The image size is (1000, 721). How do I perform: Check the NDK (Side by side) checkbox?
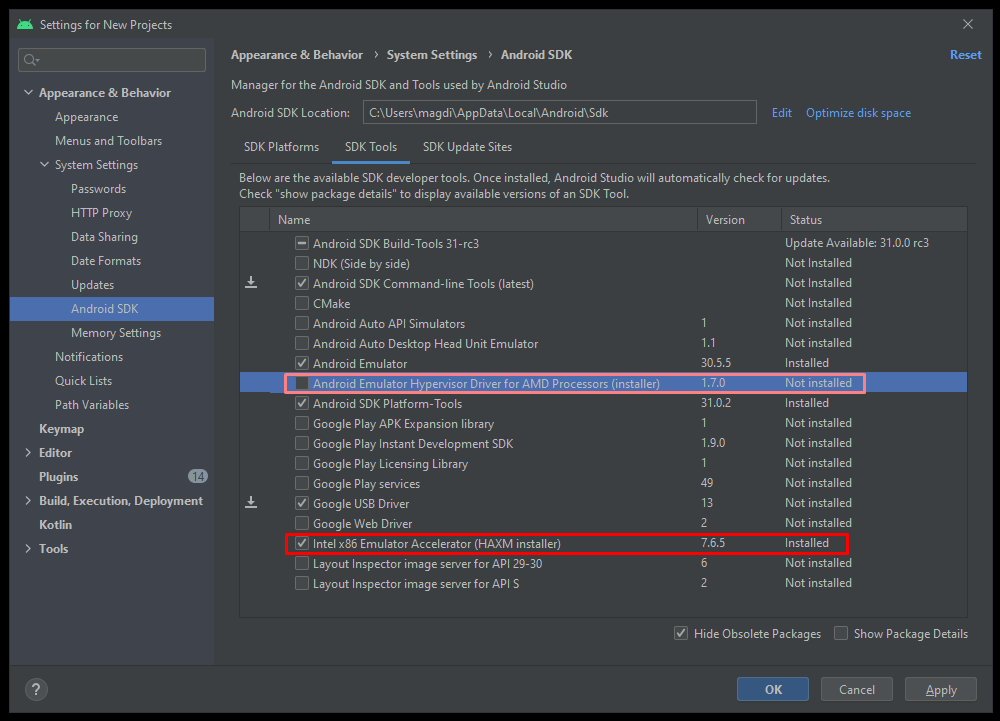coord(302,263)
